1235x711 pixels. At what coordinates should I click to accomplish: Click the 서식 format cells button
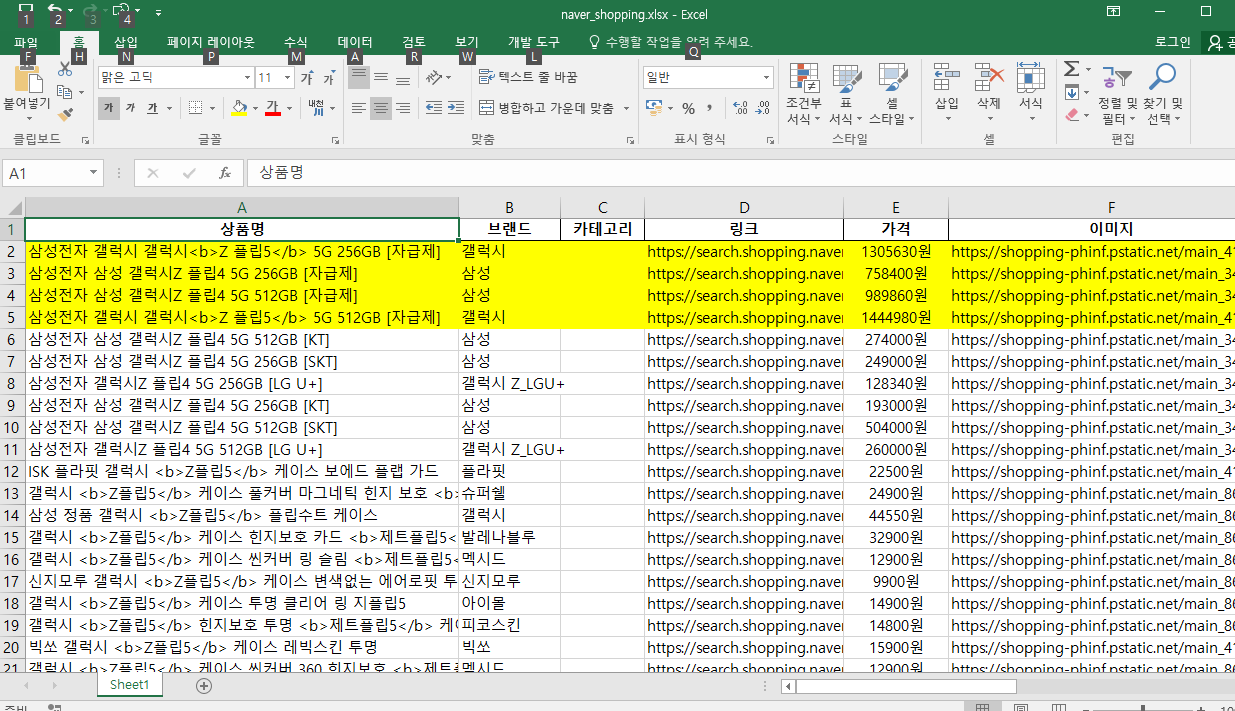coord(1031,92)
